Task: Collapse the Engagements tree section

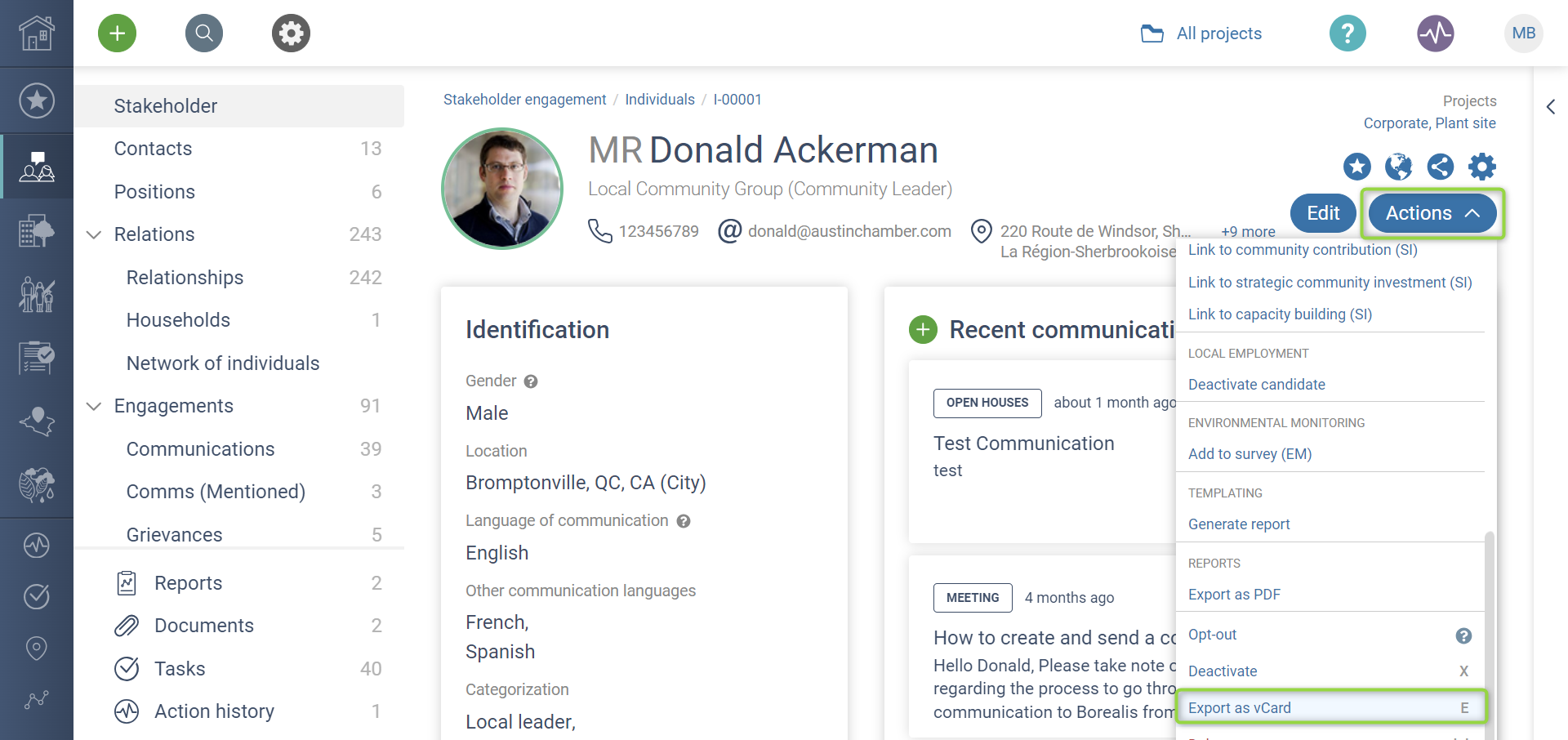Action: pyautogui.click(x=95, y=407)
